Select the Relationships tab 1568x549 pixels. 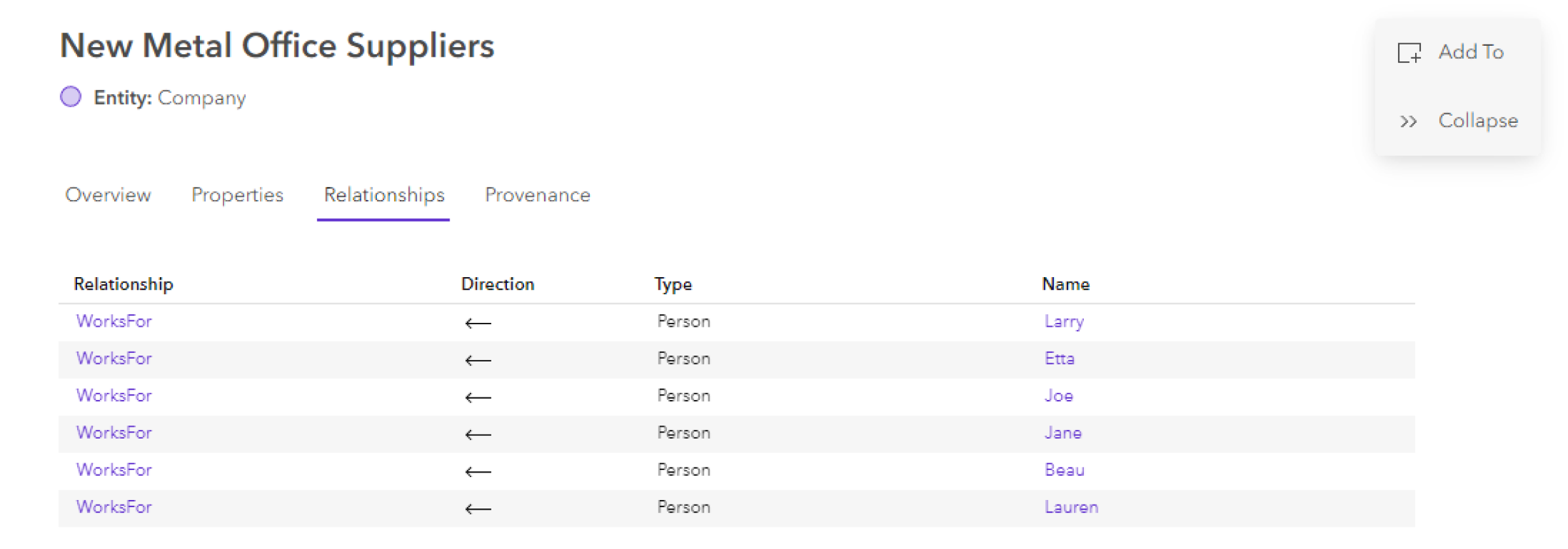[x=384, y=195]
